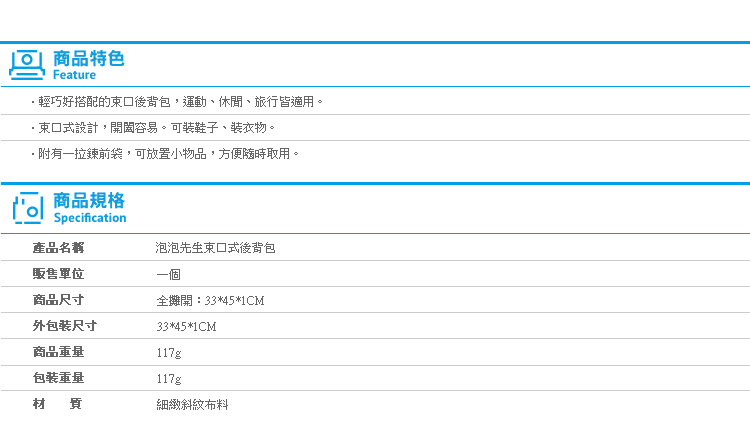The width and height of the screenshot is (750, 428).
Task: Click the blue Feature subtitle text
Action: pos(74,75)
